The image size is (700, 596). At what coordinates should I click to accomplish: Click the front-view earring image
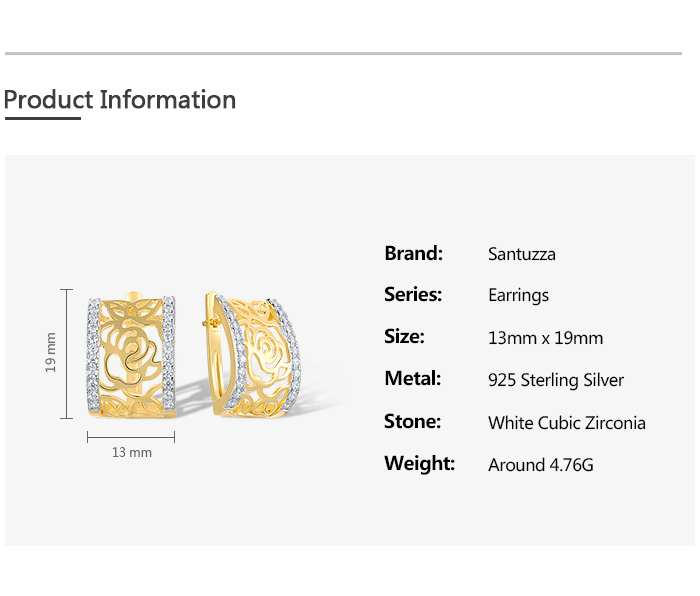(x=131, y=355)
